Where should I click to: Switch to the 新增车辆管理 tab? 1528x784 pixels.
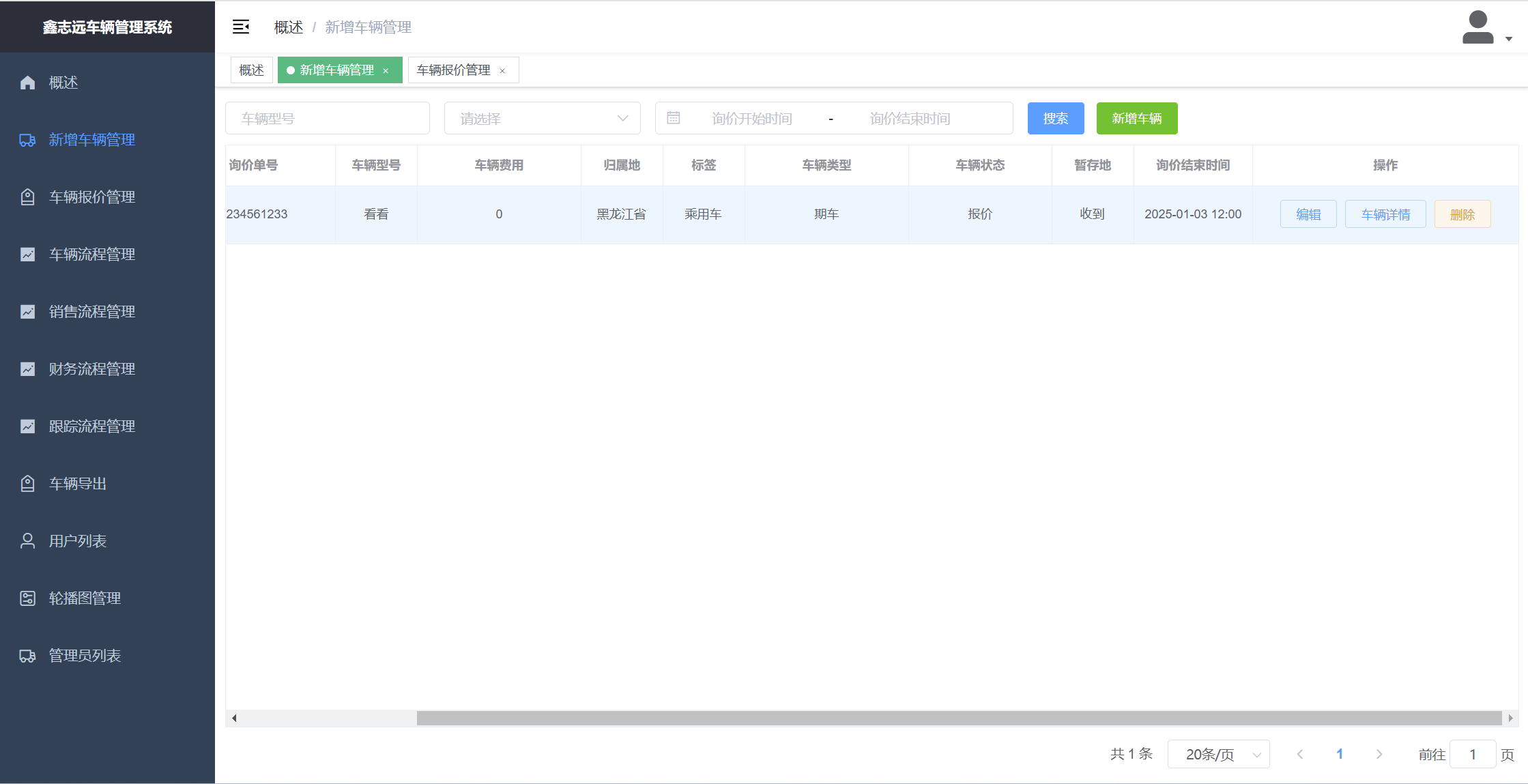coord(337,70)
